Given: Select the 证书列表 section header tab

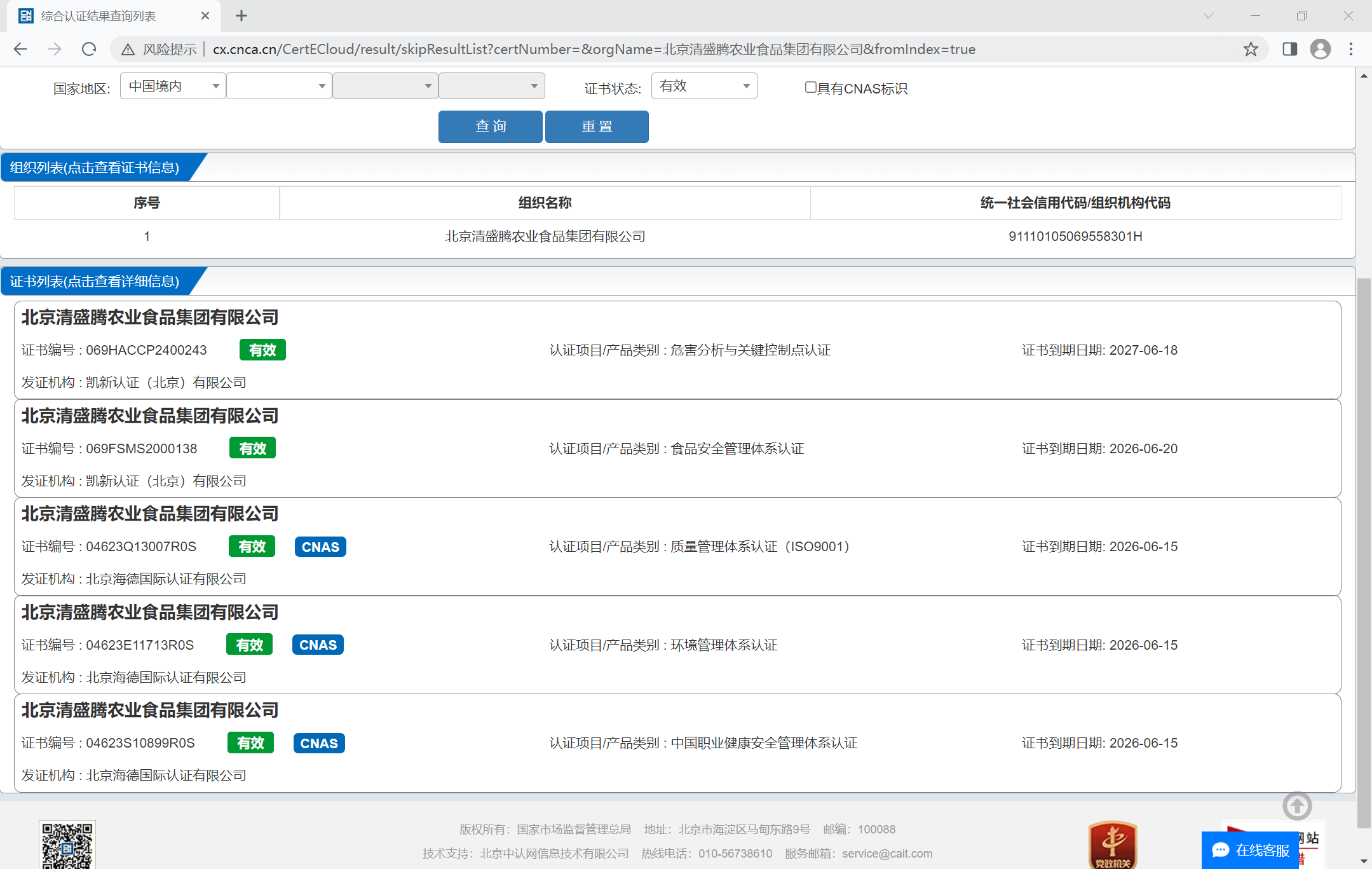Looking at the screenshot, I should coord(95,281).
